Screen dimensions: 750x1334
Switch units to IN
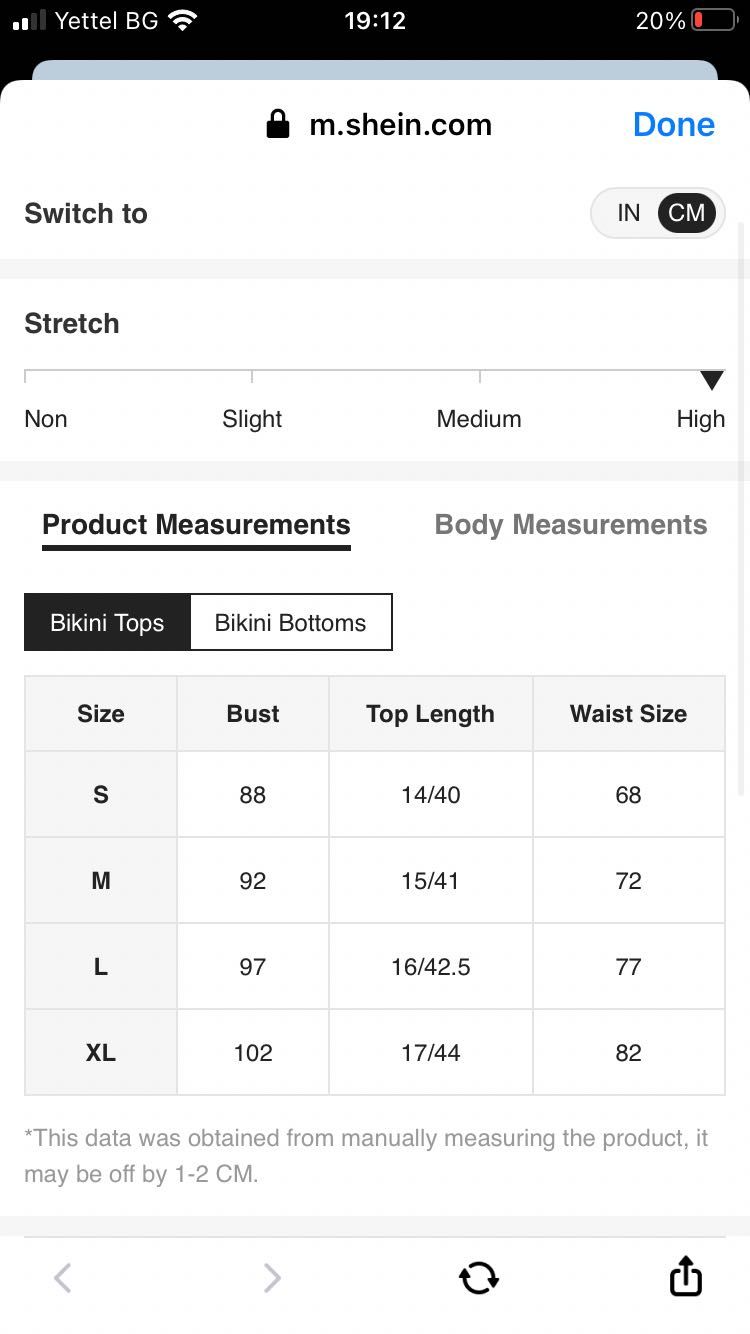[628, 213]
